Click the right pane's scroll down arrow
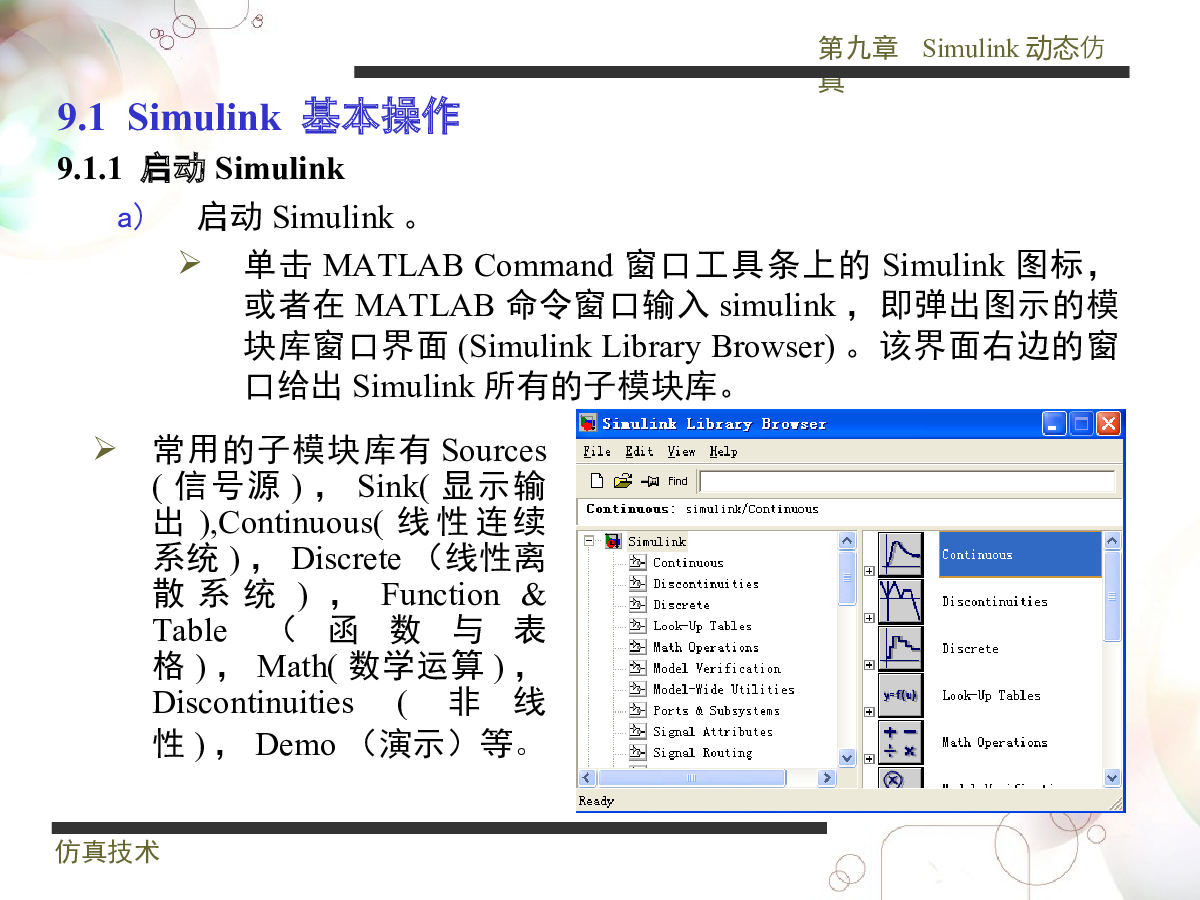 [1113, 777]
